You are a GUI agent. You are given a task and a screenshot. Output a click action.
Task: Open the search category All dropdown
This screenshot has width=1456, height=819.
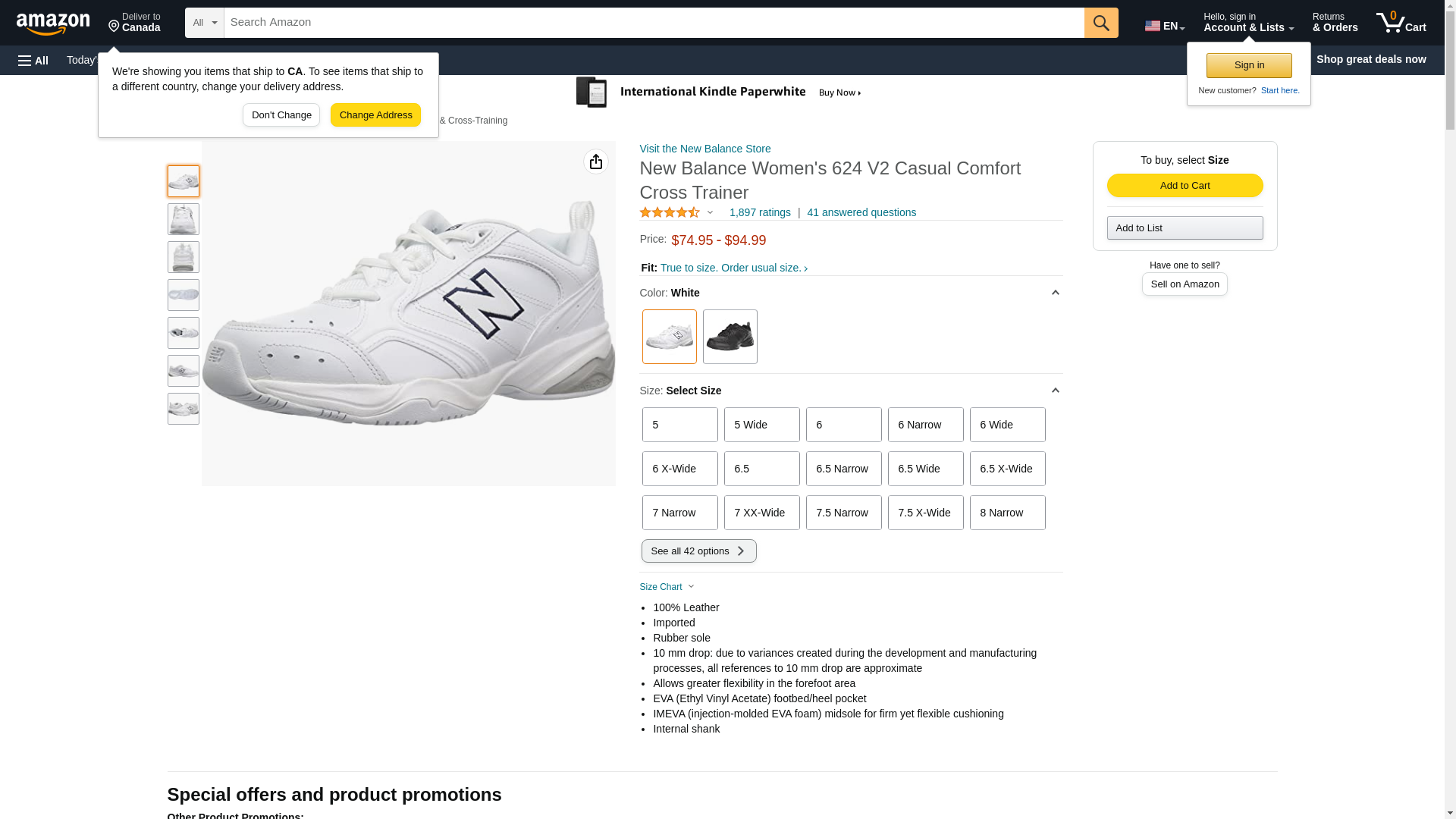(x=204, y=23)
